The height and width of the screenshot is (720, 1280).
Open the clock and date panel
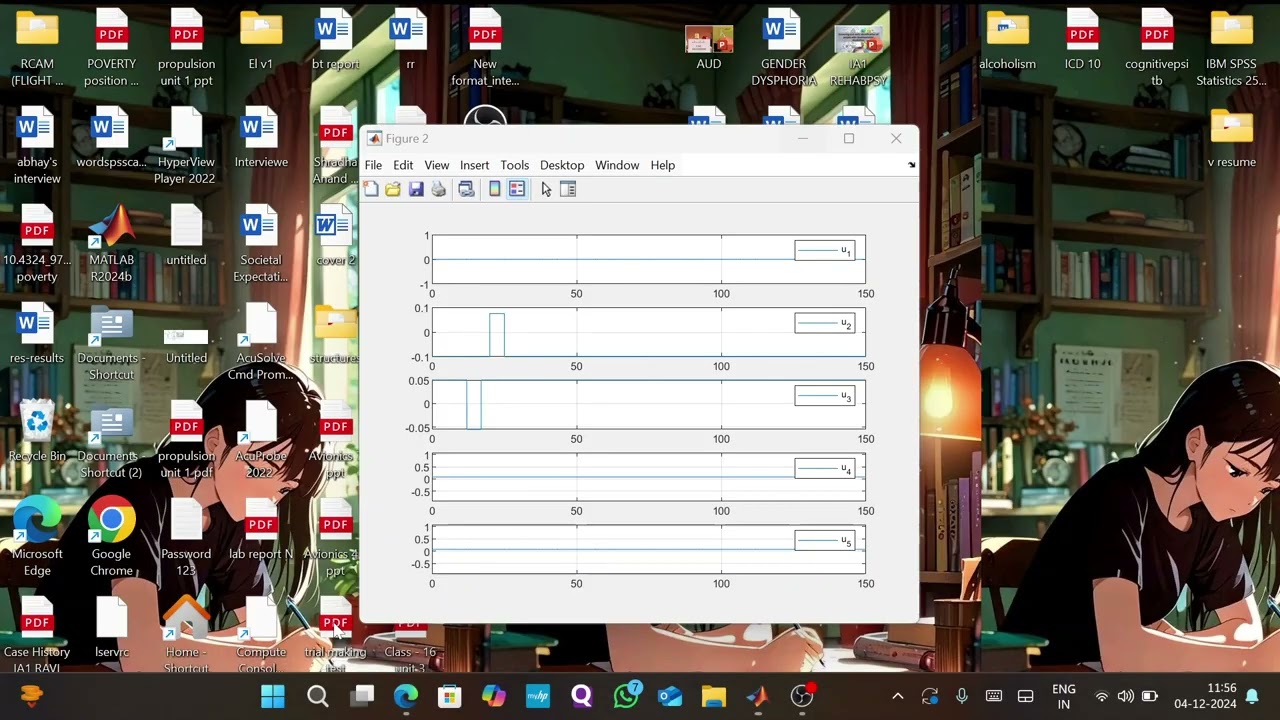(x=1205, y=696)
